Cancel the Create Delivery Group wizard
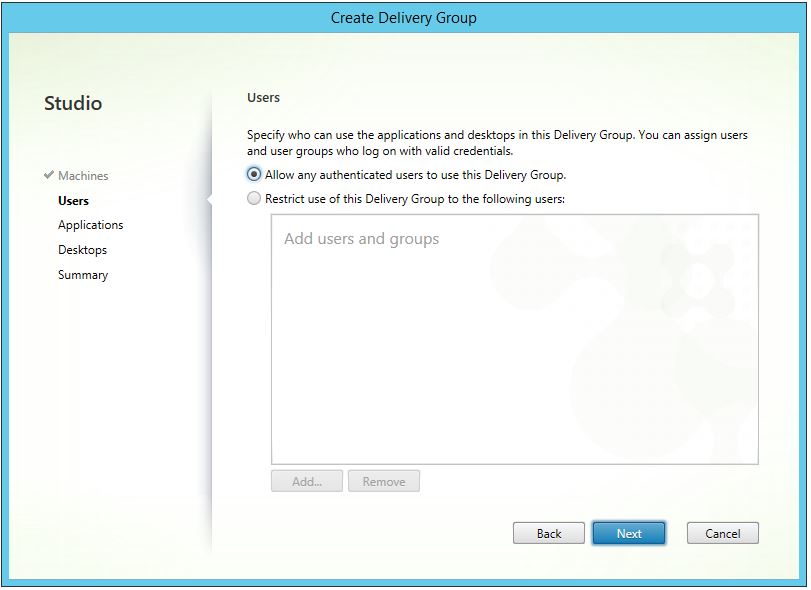 pos(722,533)
